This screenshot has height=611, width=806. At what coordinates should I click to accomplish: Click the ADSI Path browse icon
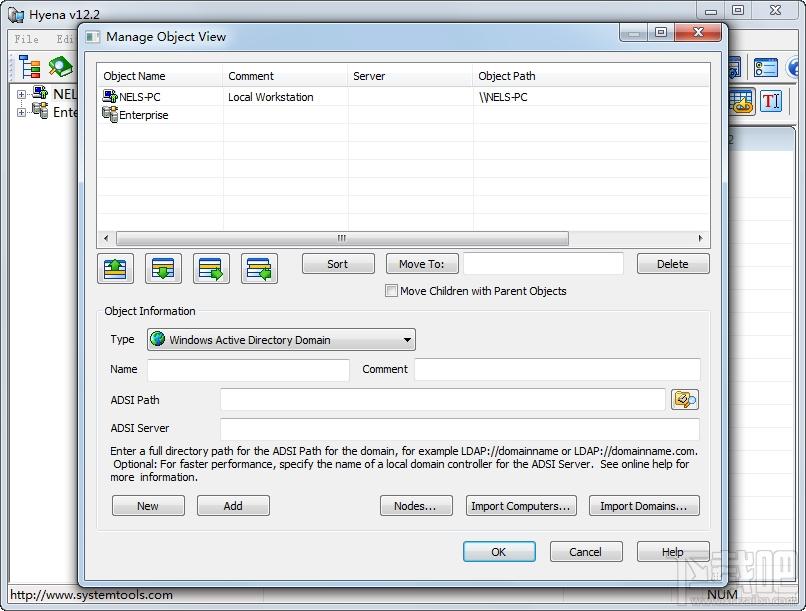click(x=685, y=399)
